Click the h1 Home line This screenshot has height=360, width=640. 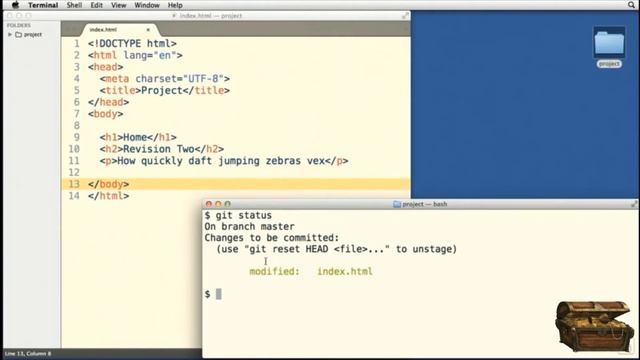[x=138, y=138]
